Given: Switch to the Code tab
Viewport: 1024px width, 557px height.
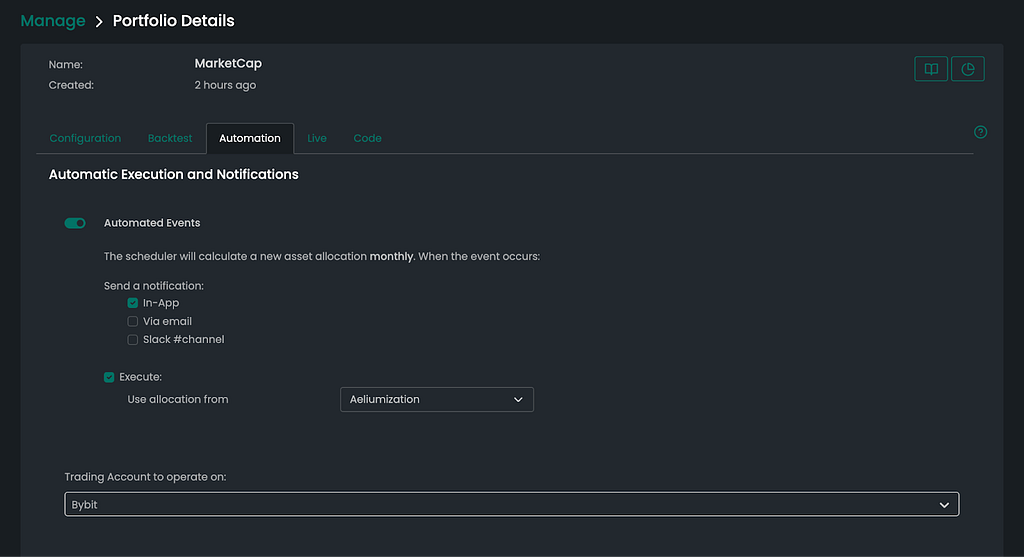Looking at the screenshot, I should click(x=368, y=138).
